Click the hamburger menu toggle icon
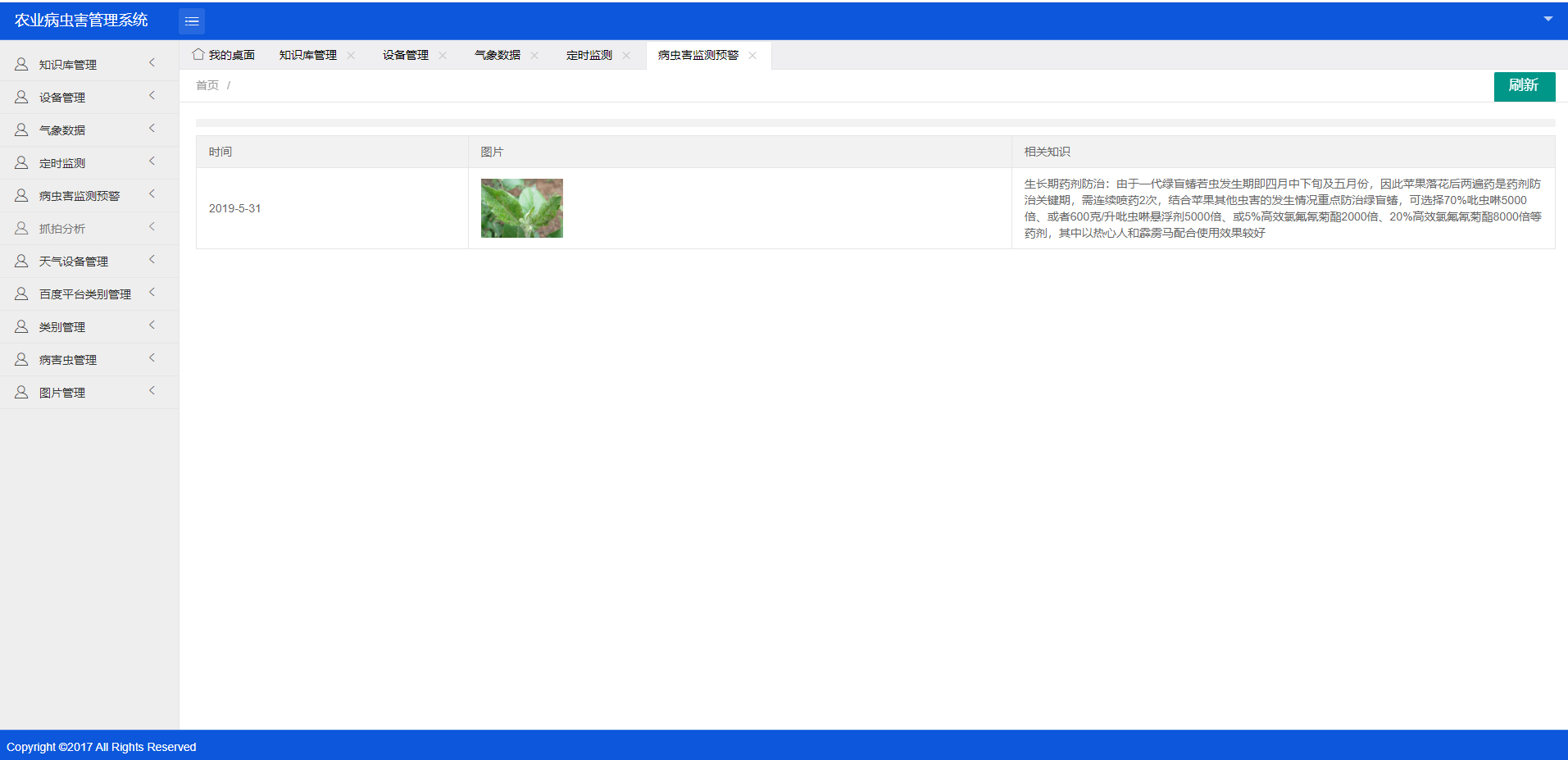The width and height of the screenshot is (1568, 760). point(192,21)
